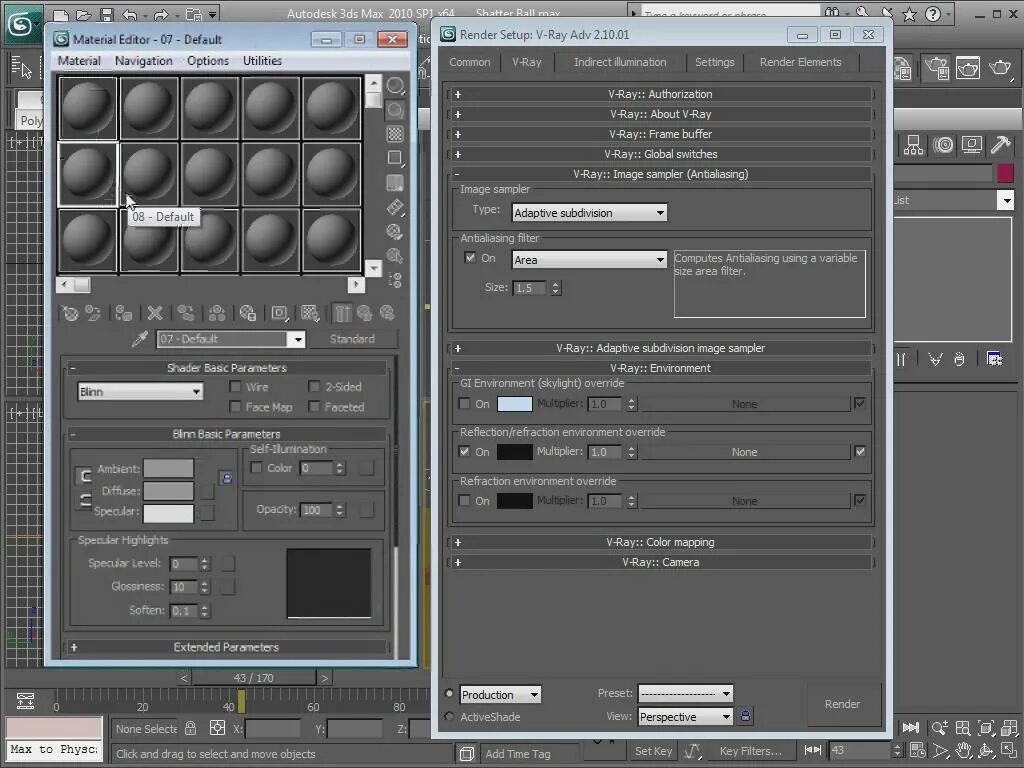Click Pan View hand icon

click(x=963, y=751)
